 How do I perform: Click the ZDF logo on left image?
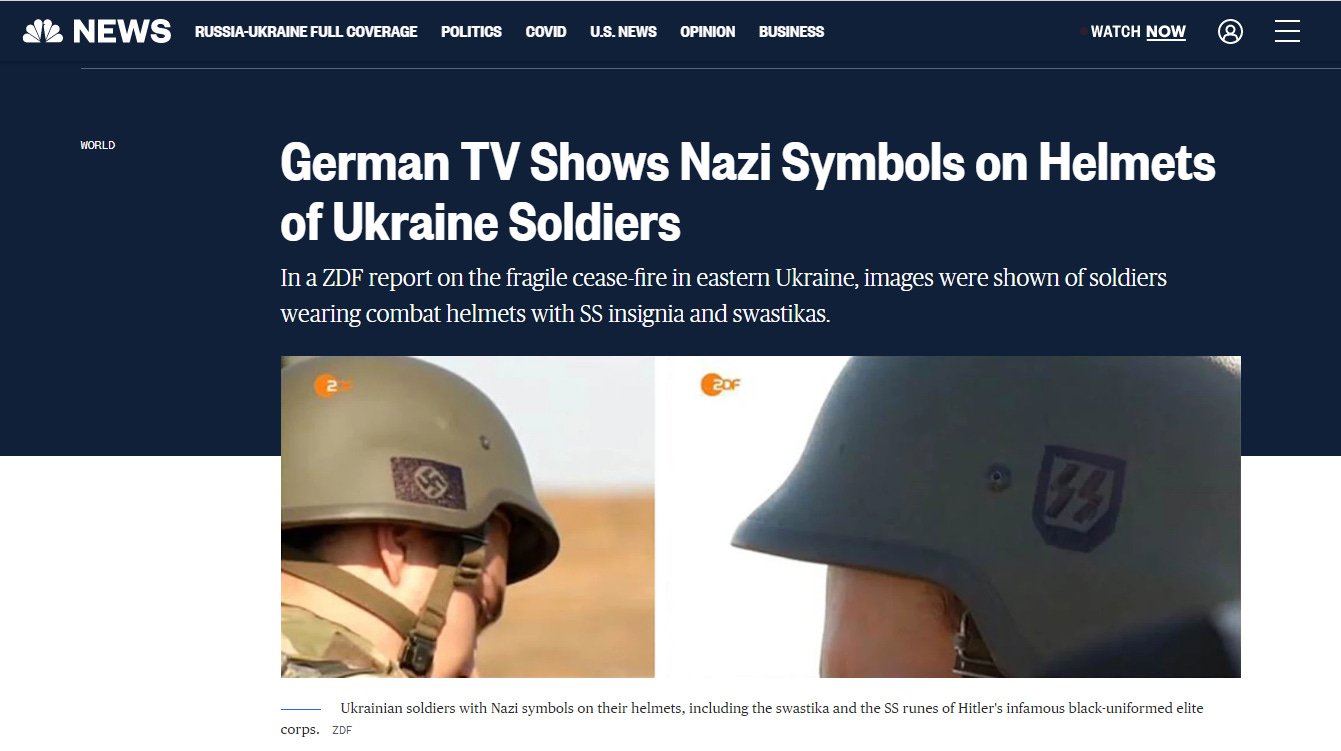tap(333, 385)
